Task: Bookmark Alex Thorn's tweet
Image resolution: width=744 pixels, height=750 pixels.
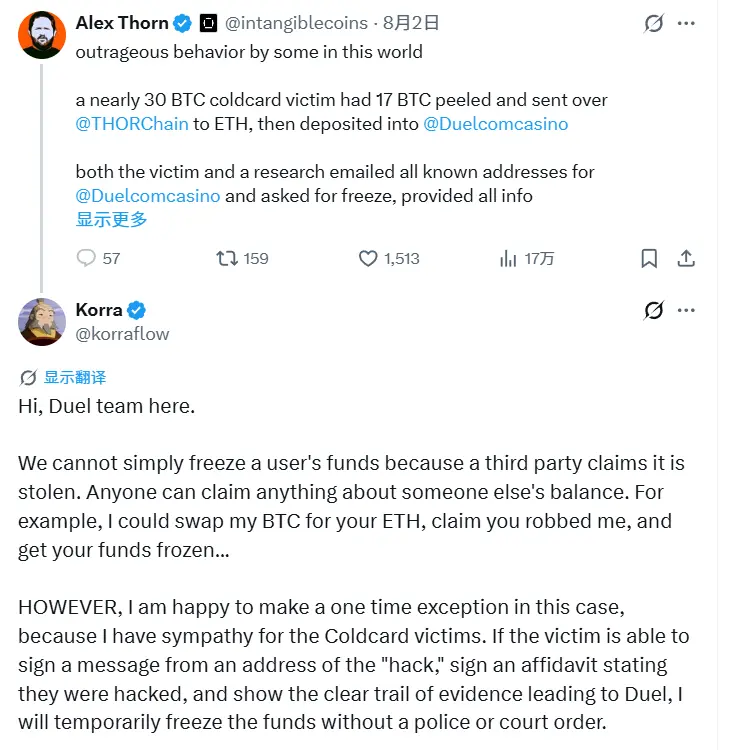Action: (649, 258)
